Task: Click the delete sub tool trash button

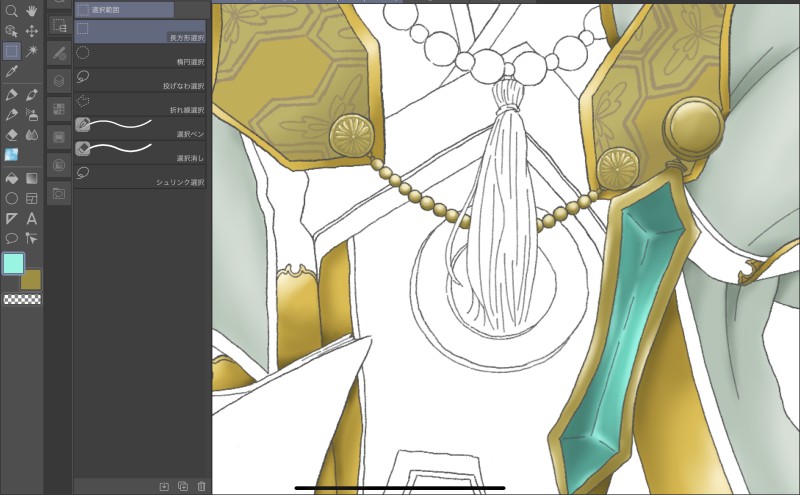Action: pyautogui.click(x=202, y=486)
